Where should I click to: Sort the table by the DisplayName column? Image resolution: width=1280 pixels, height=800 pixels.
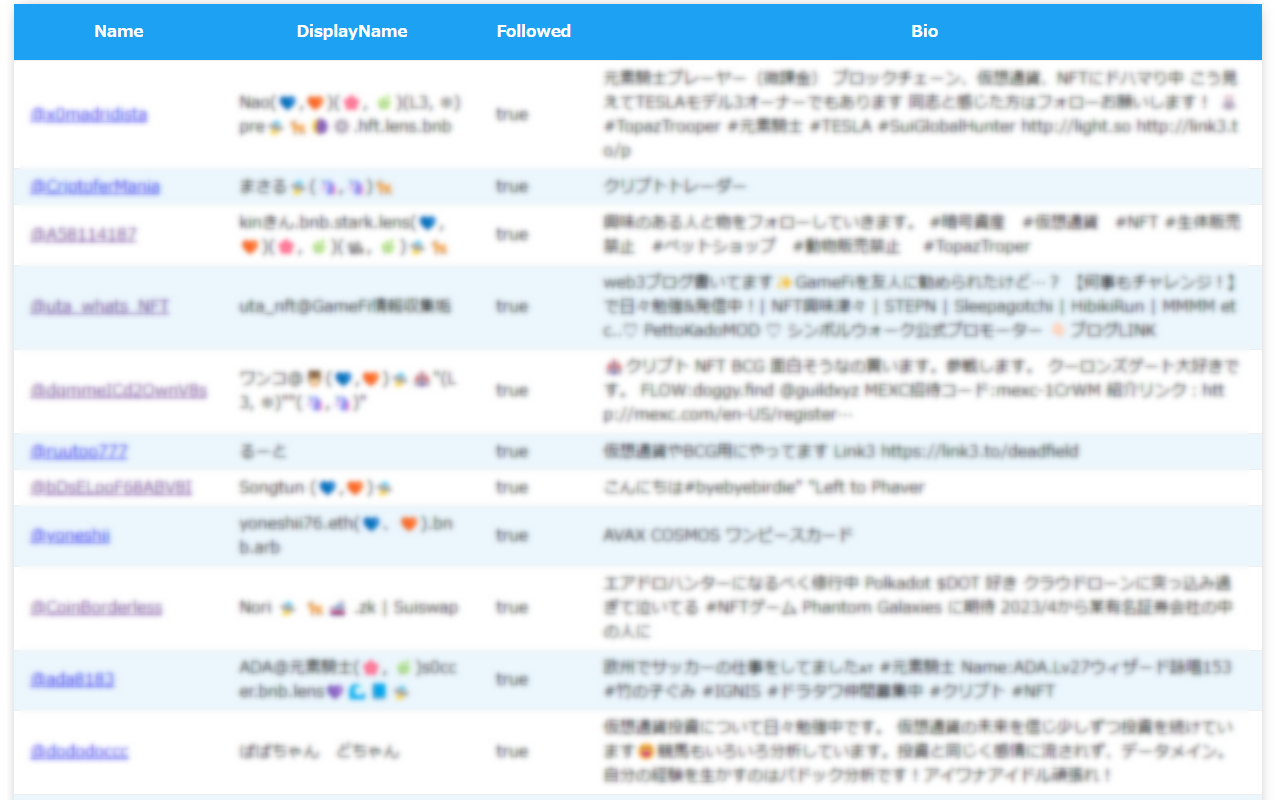click(351, 31)
